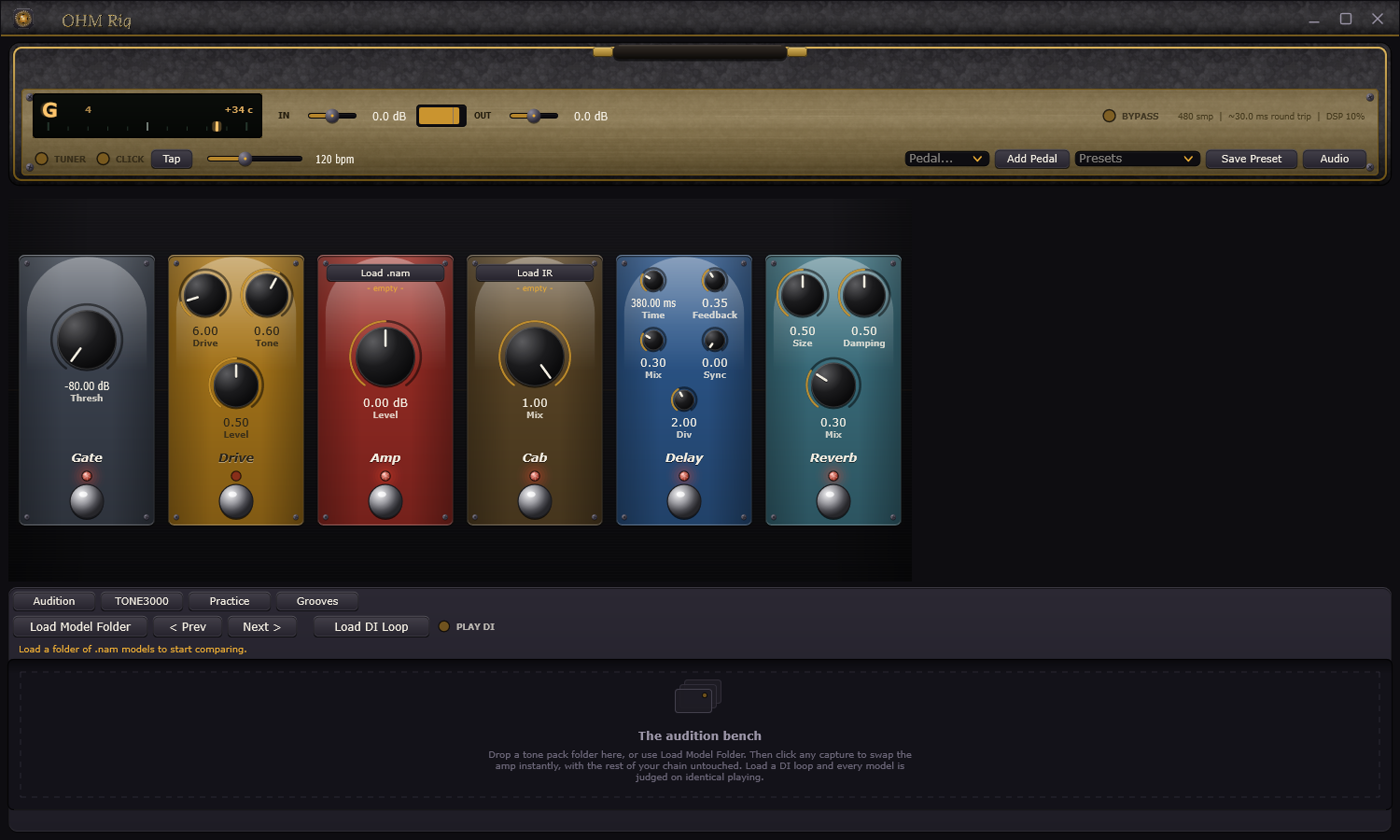Click the amber level meter between IN and OUT
Screen dimensions: 1400x840
click(440, 116)
